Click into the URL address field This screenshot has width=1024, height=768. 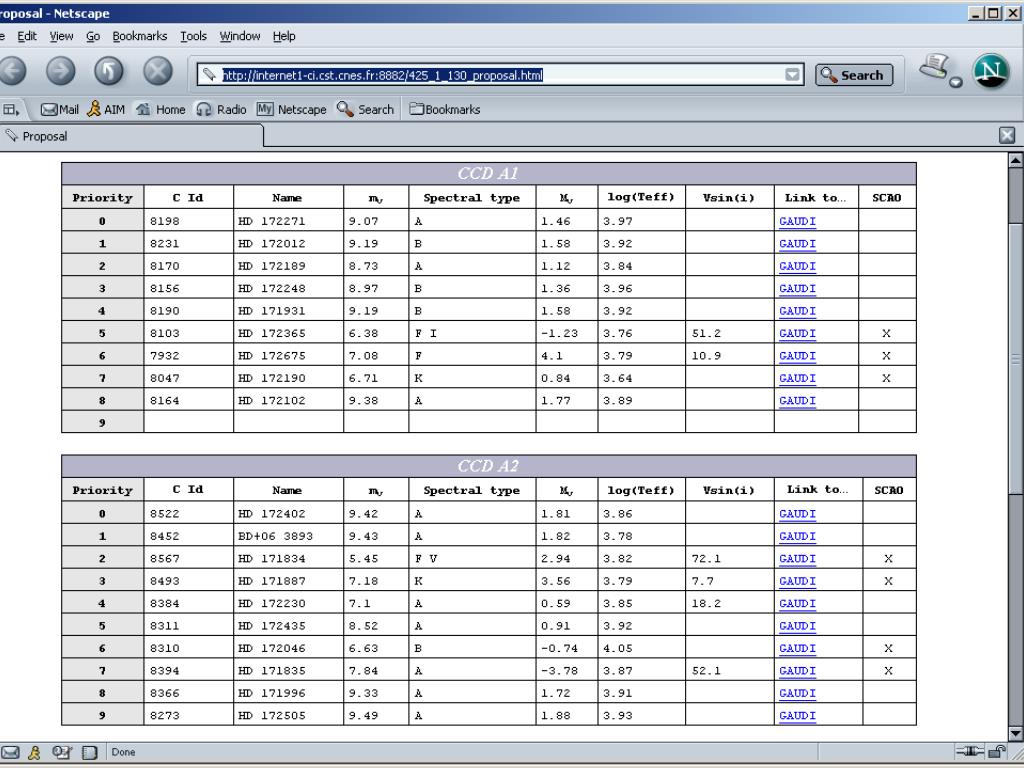[500, 75]
